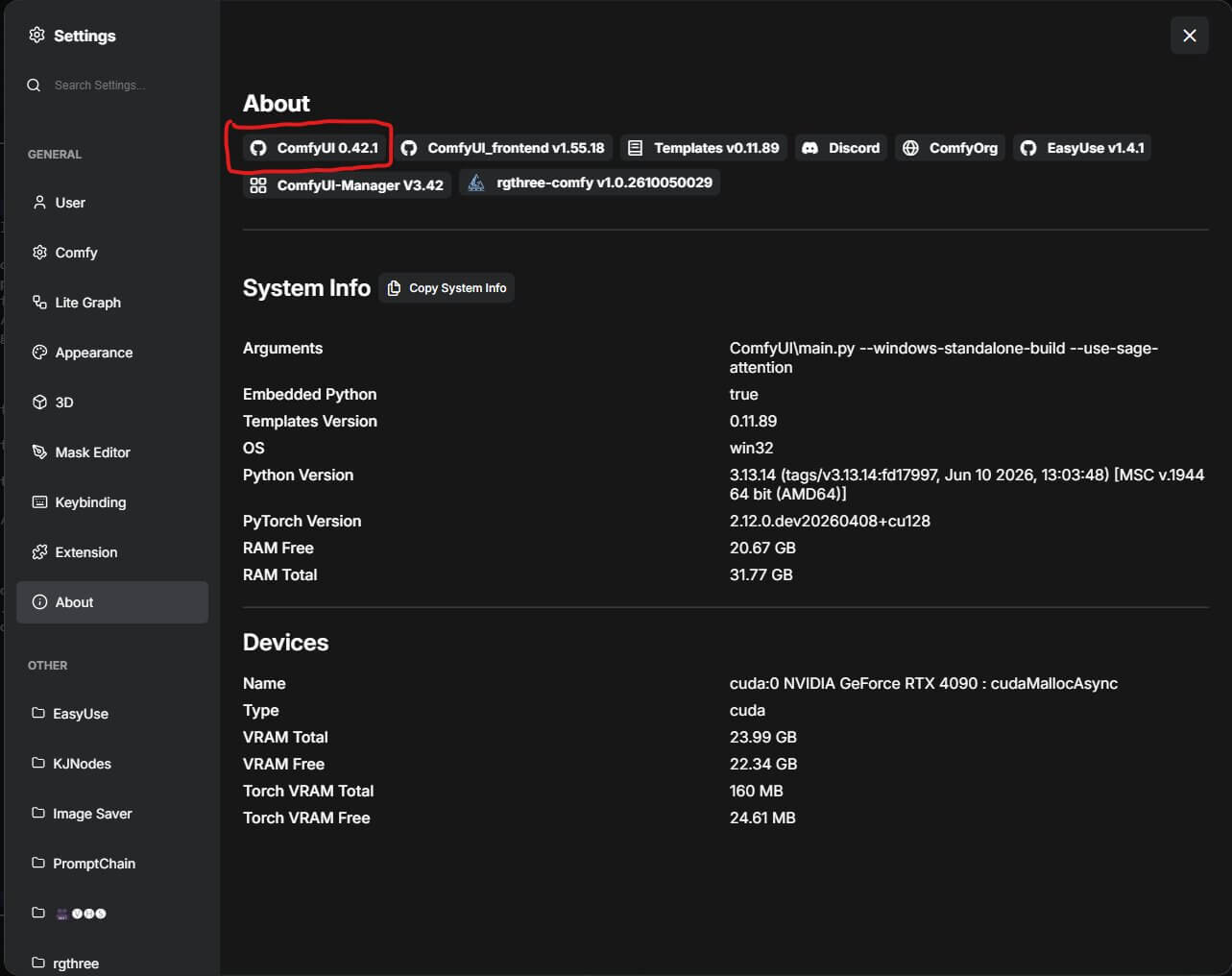Click the rgthree folder icon
1232x976 pixels.
tap(38, 963)
